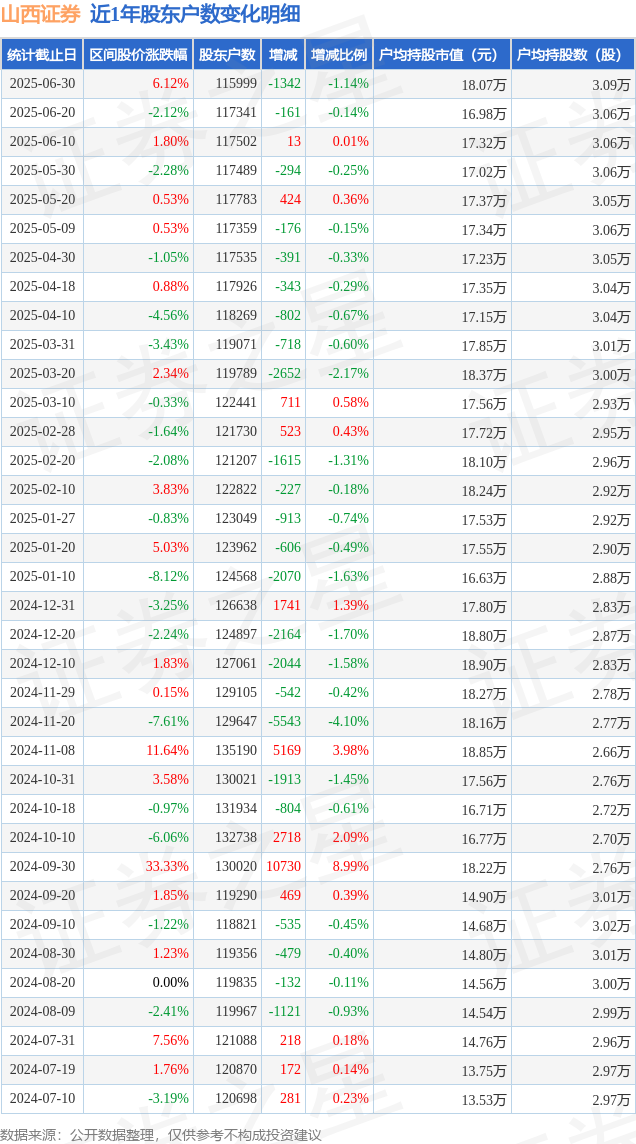Click the 股东户数 column header
636x1144 pixels.
228,55
